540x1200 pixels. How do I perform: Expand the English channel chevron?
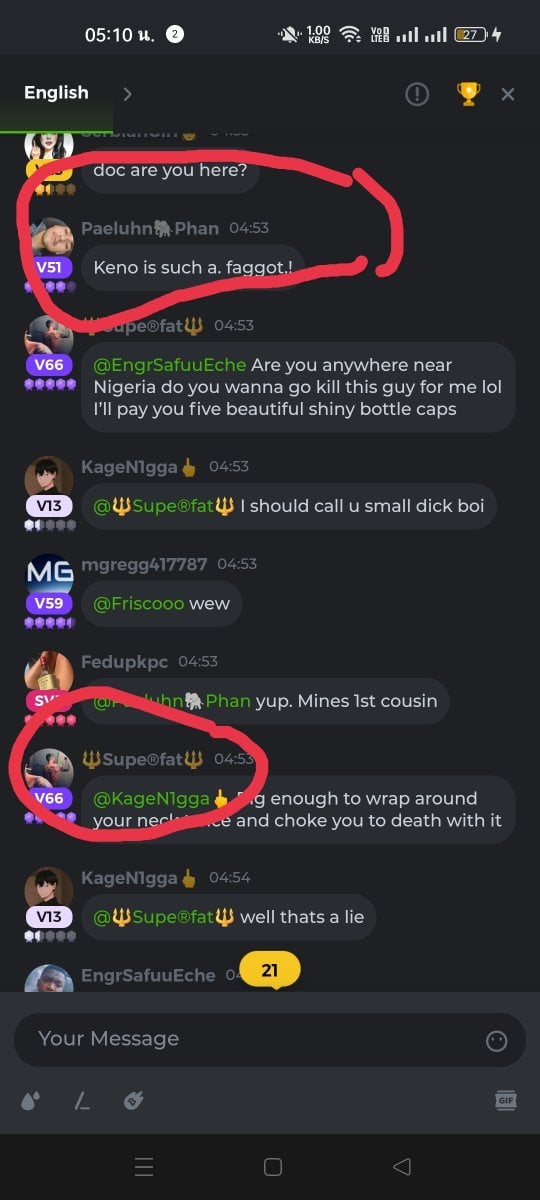(x=127, y=94)
